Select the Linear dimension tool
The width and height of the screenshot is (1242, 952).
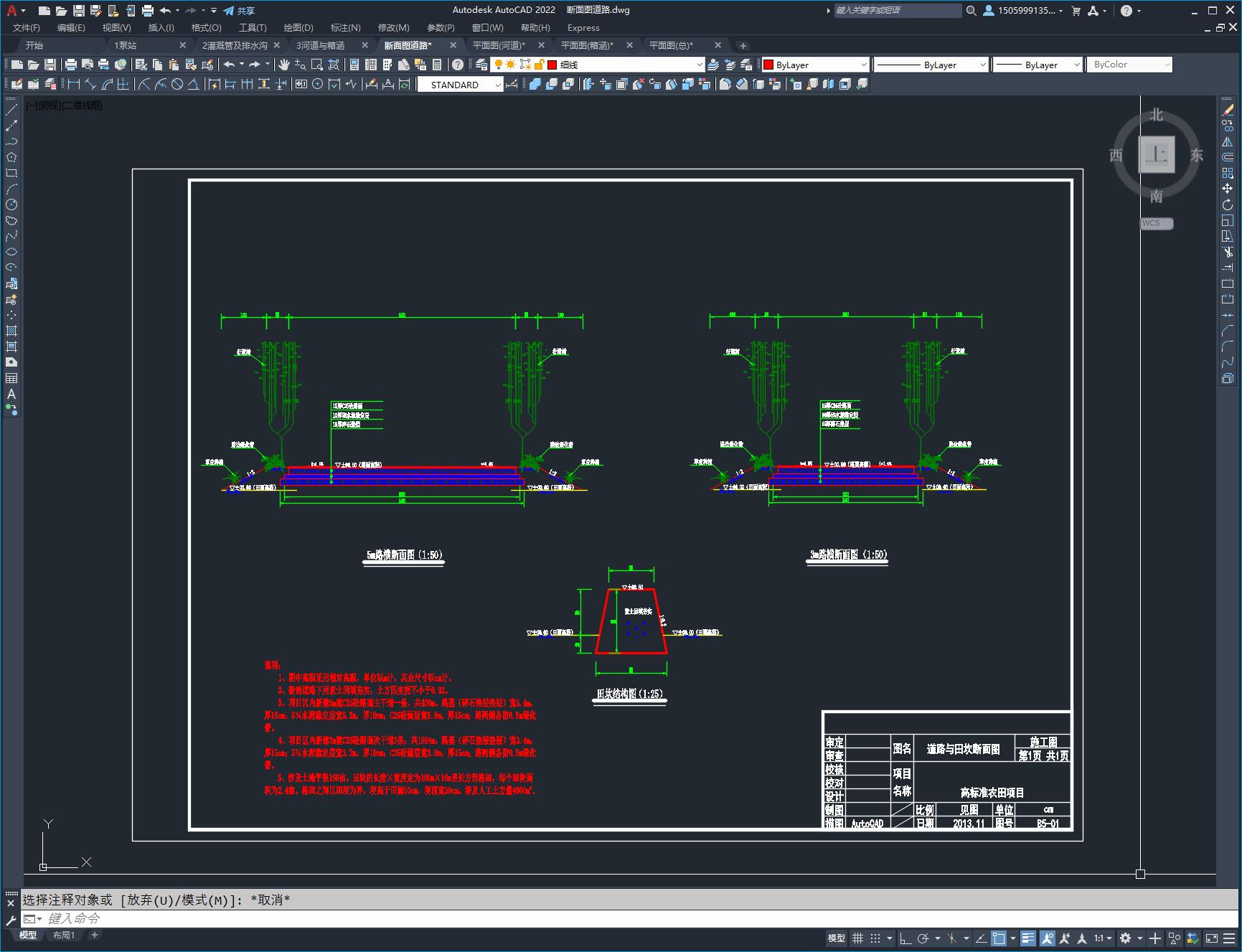[74, 84]
